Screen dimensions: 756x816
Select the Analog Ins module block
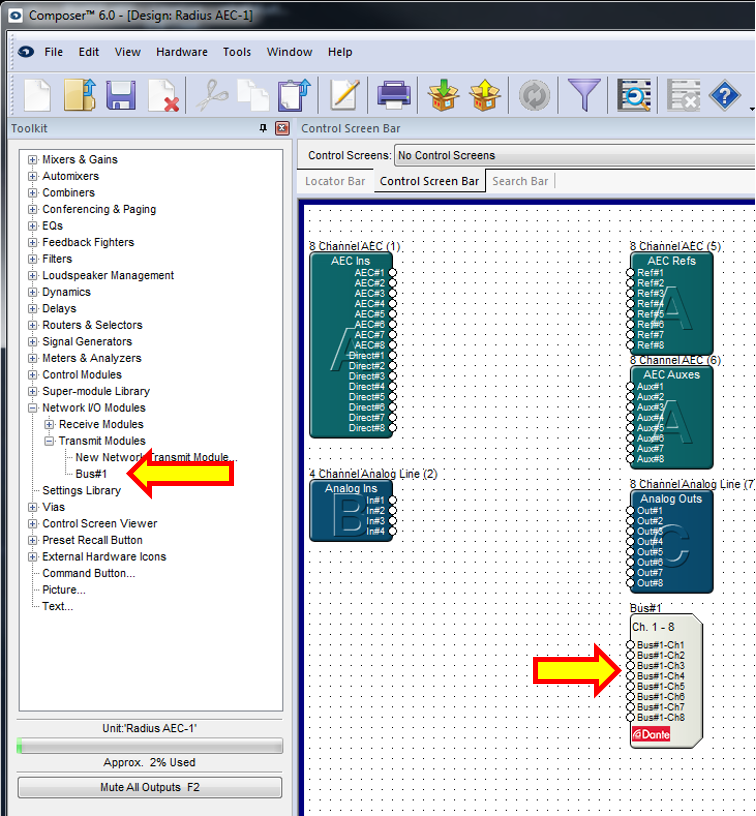(x=351, y=511)
